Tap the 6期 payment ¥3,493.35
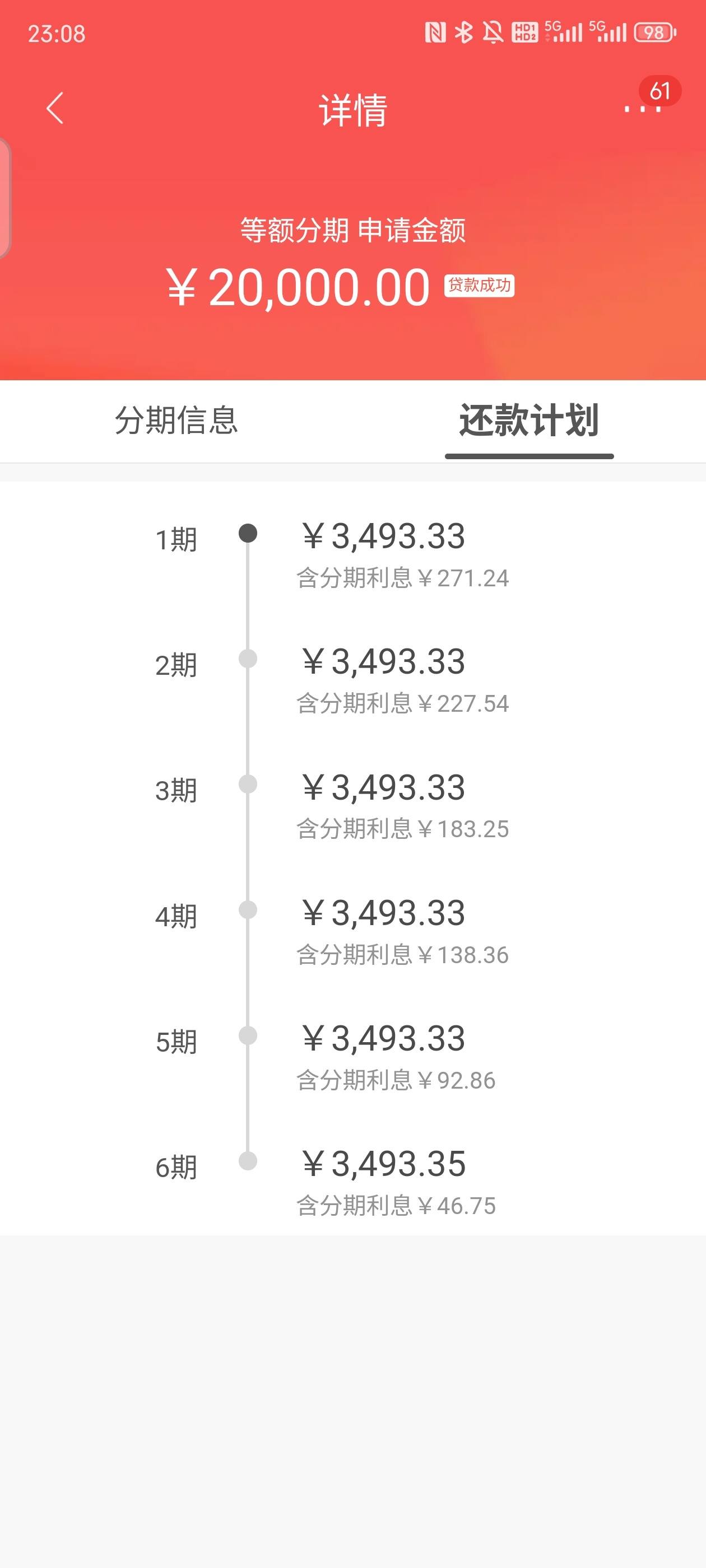Image resolution: width=706 pixels, height=1568 pixels. (x=384, y=1164)
